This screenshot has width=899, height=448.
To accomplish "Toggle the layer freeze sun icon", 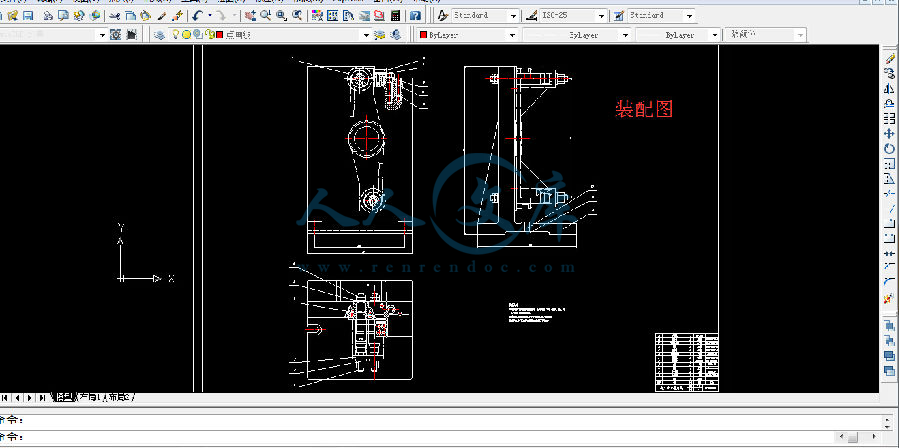I will point(186,35).
